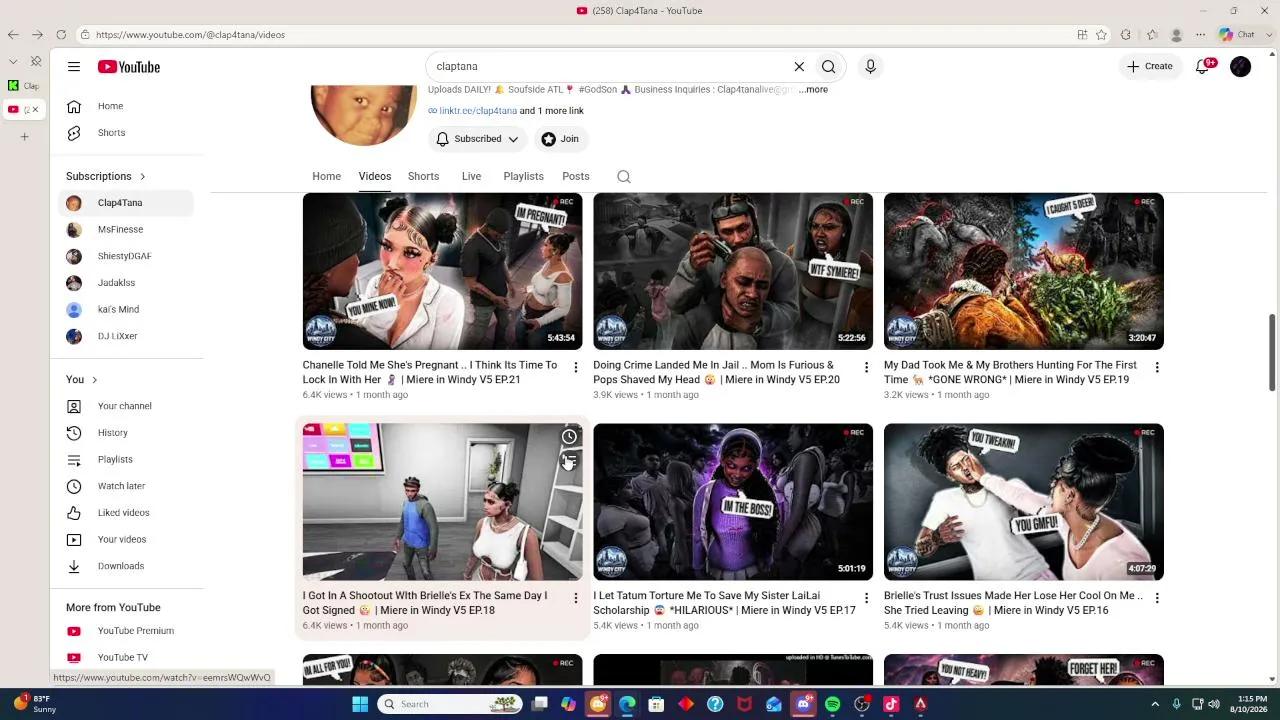Open the Subscribed notification dropdown
1280x720 pixels.
478,139
